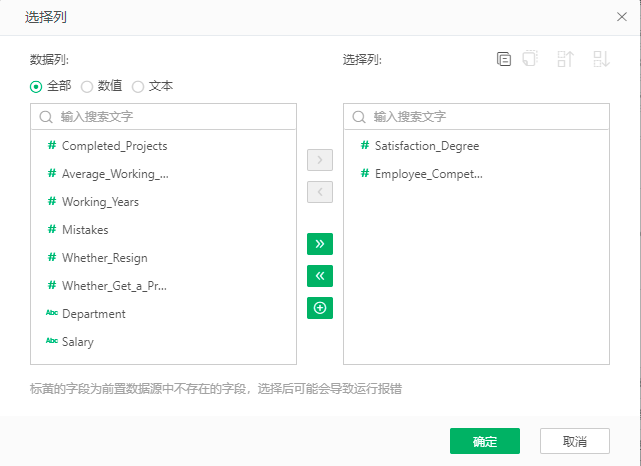641x466 pixels.
Task: Click the copy selected columns icon
Action: tap(504, 59)
